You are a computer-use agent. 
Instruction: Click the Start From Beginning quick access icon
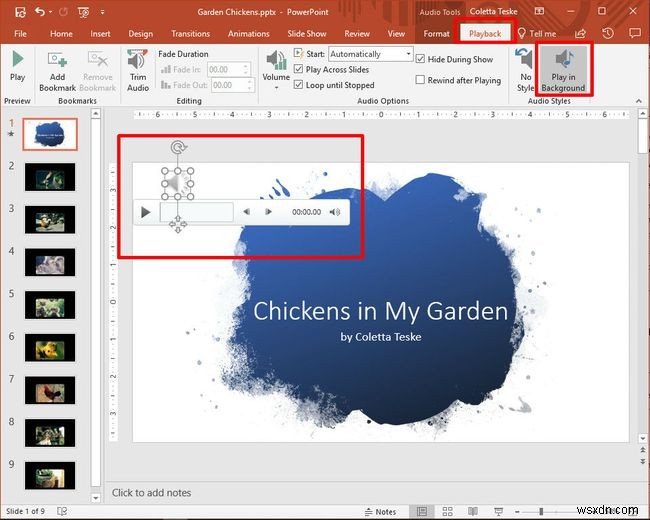pyautogui.click(x=83, y=12)
